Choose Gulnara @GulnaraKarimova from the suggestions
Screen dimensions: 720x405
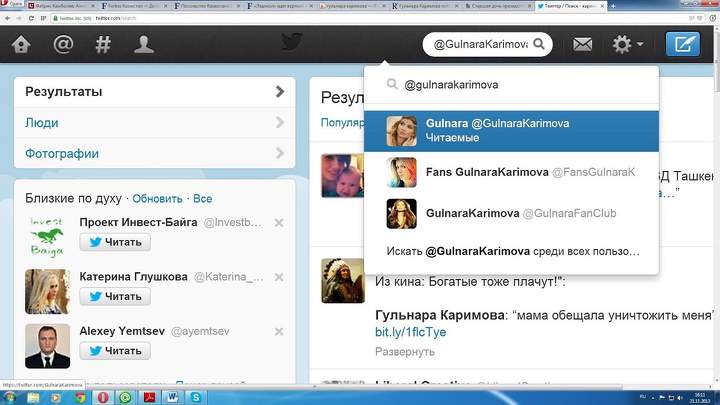point(511,131)
